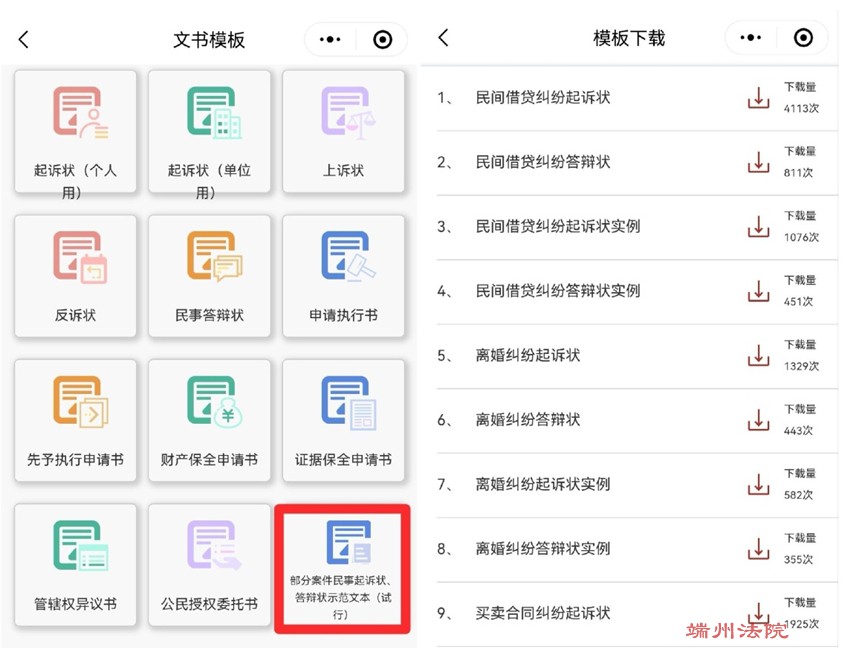Click the 模板下载 page title
The image size is (845, 648).
(629, 38)
